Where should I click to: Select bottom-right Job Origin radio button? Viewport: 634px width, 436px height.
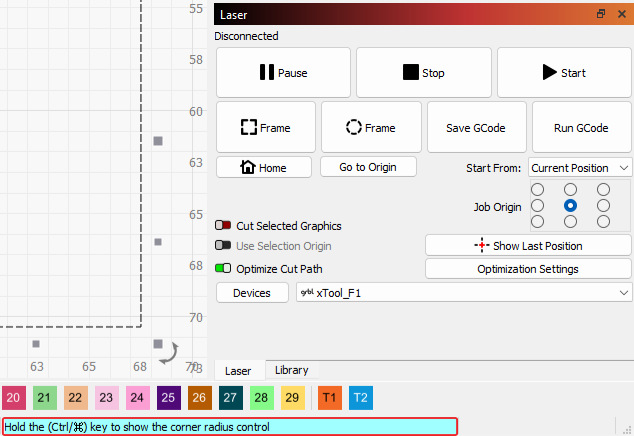click(603, 221)
